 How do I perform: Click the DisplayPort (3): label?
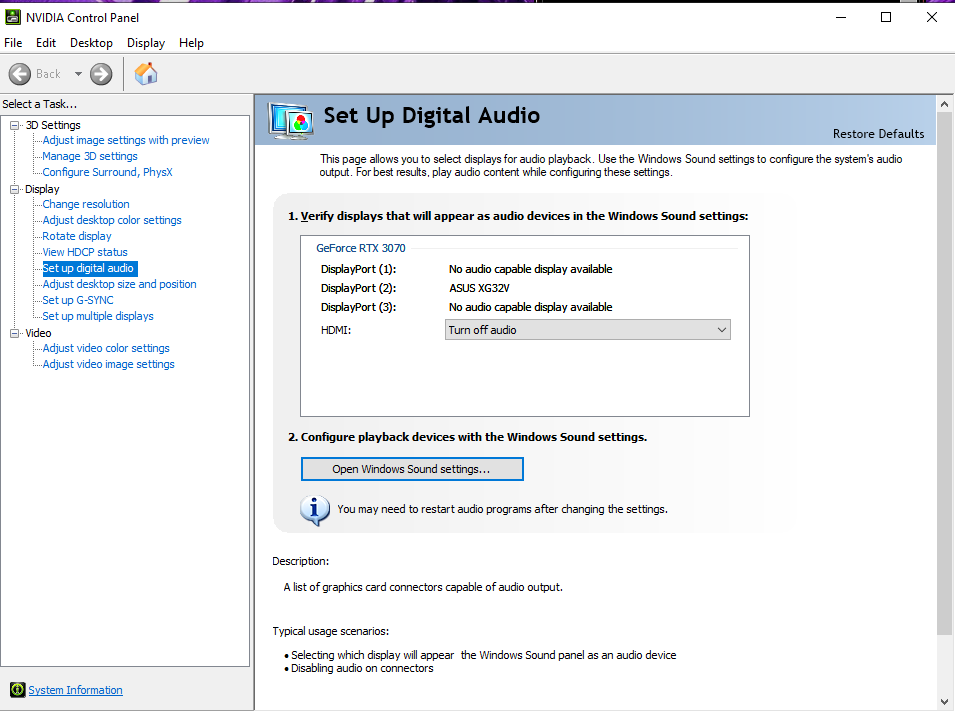point(358,307)
